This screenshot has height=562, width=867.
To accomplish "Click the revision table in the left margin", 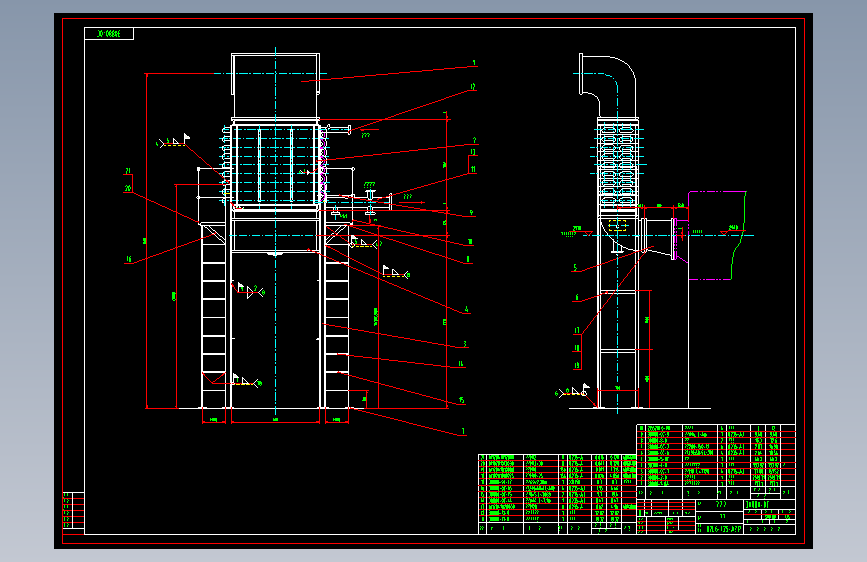I will point(74,513).
